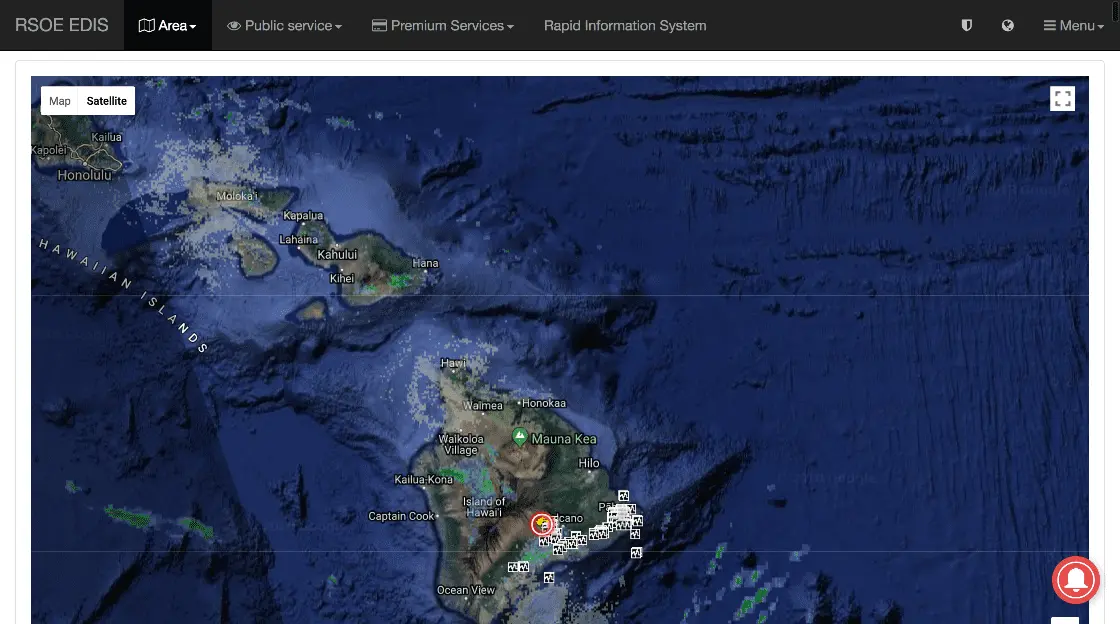This screenshot has width=1120, height=624.
Task: Open Rapid Information System link
Action: (x=625, y=26)
